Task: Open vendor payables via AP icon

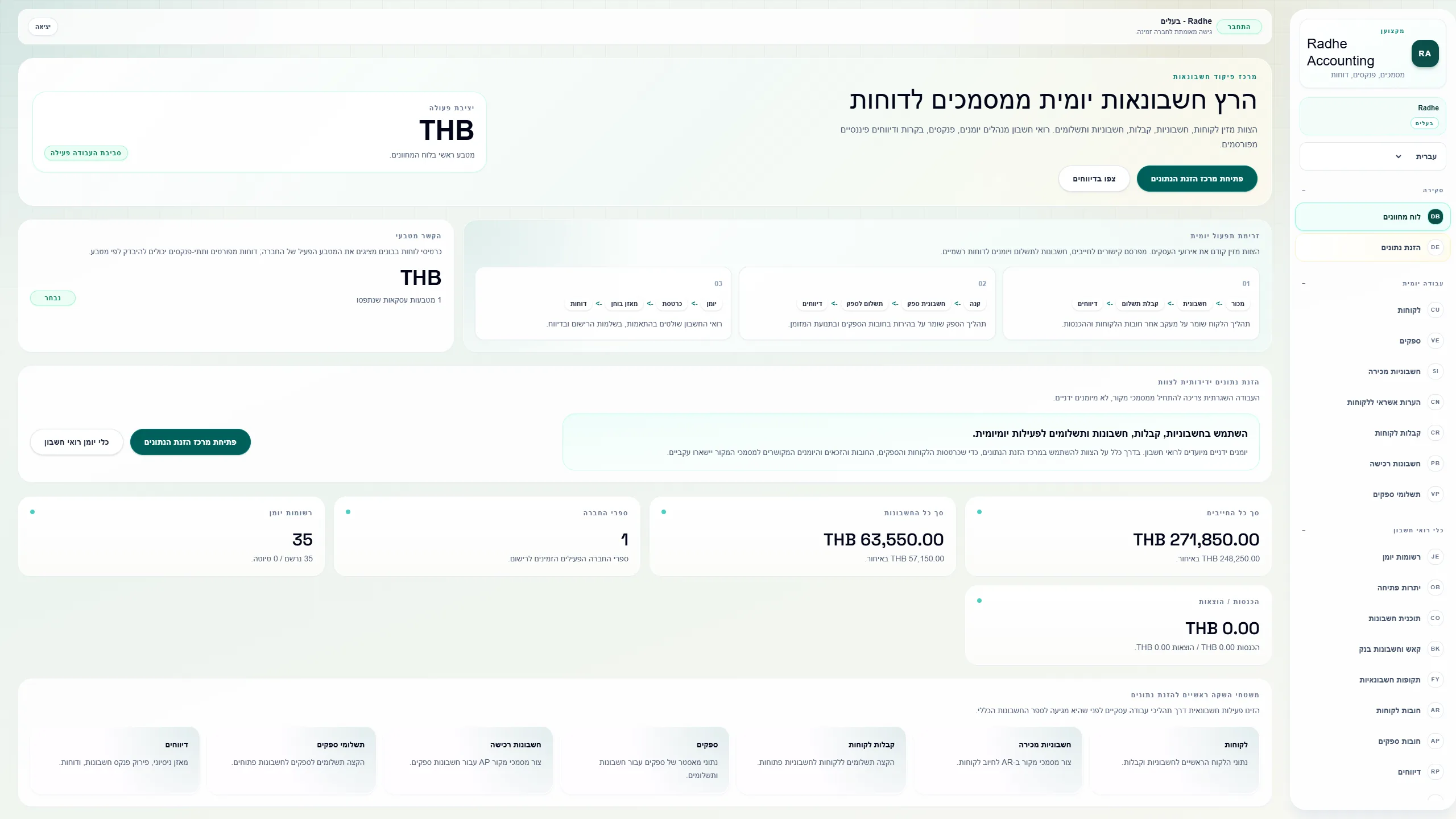Action: tap(1435, 741)
